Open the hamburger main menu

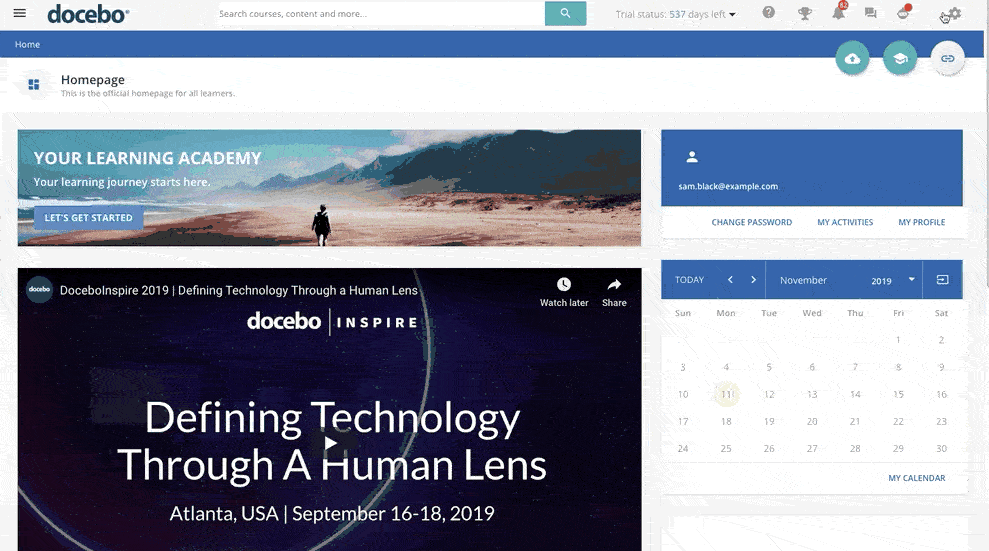pos(20,14)
